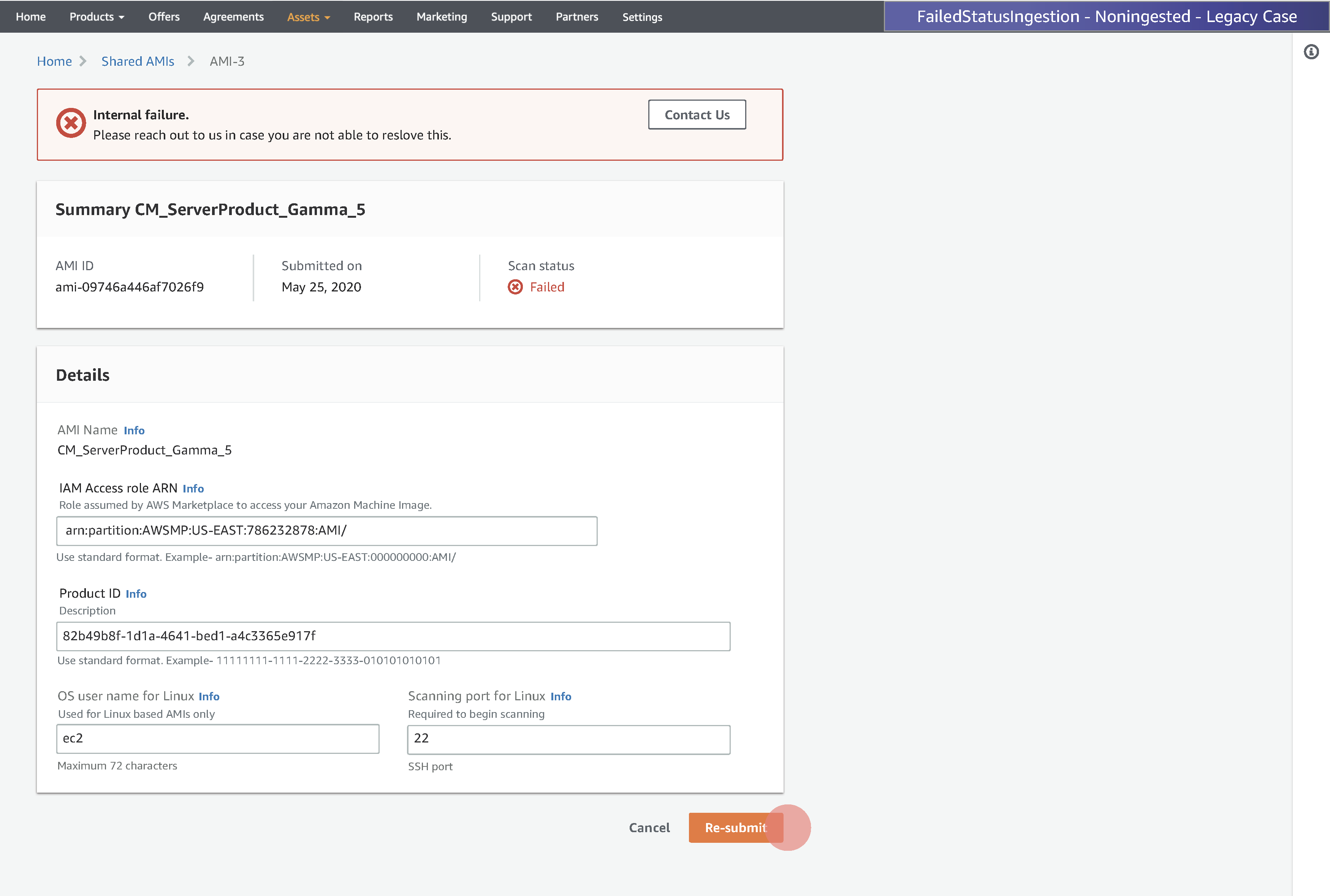Viewport: 1330px width, 896px height.
Task: Click the chevron after Shared AMIs breadcrumb
Action: pyautogui.click(x=191, y=61)
